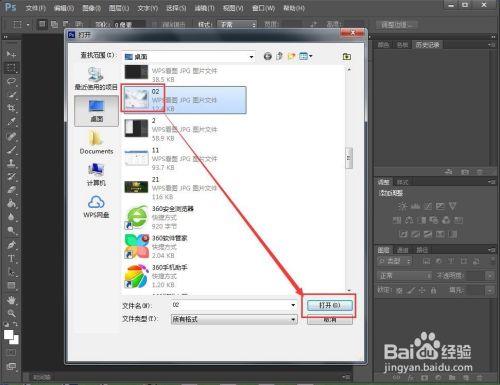
Task: Go to Computer in places sidebar
Action: pyautogui.click(x=96, y=175)
